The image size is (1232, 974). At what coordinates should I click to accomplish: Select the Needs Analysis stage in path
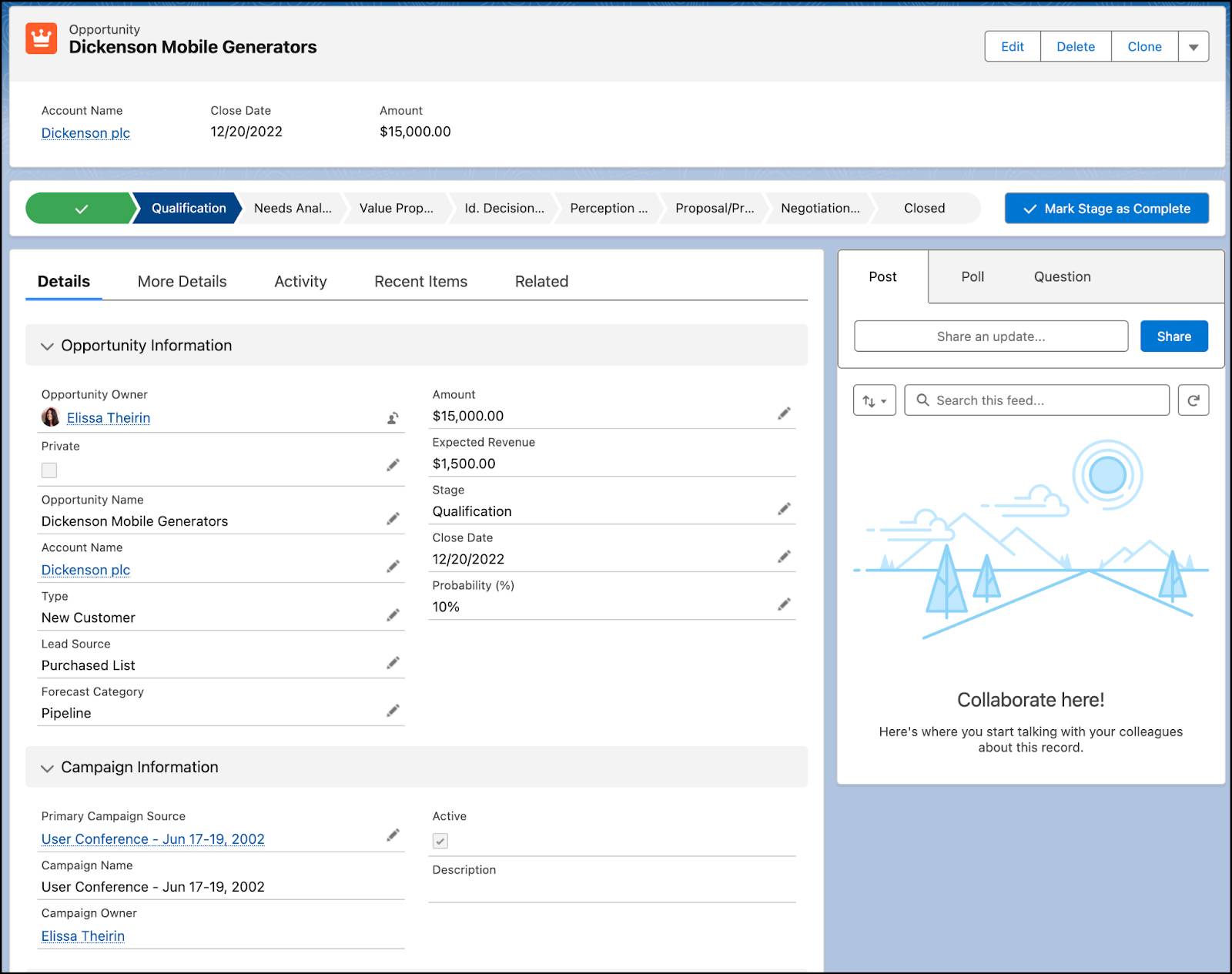[293, 208]
